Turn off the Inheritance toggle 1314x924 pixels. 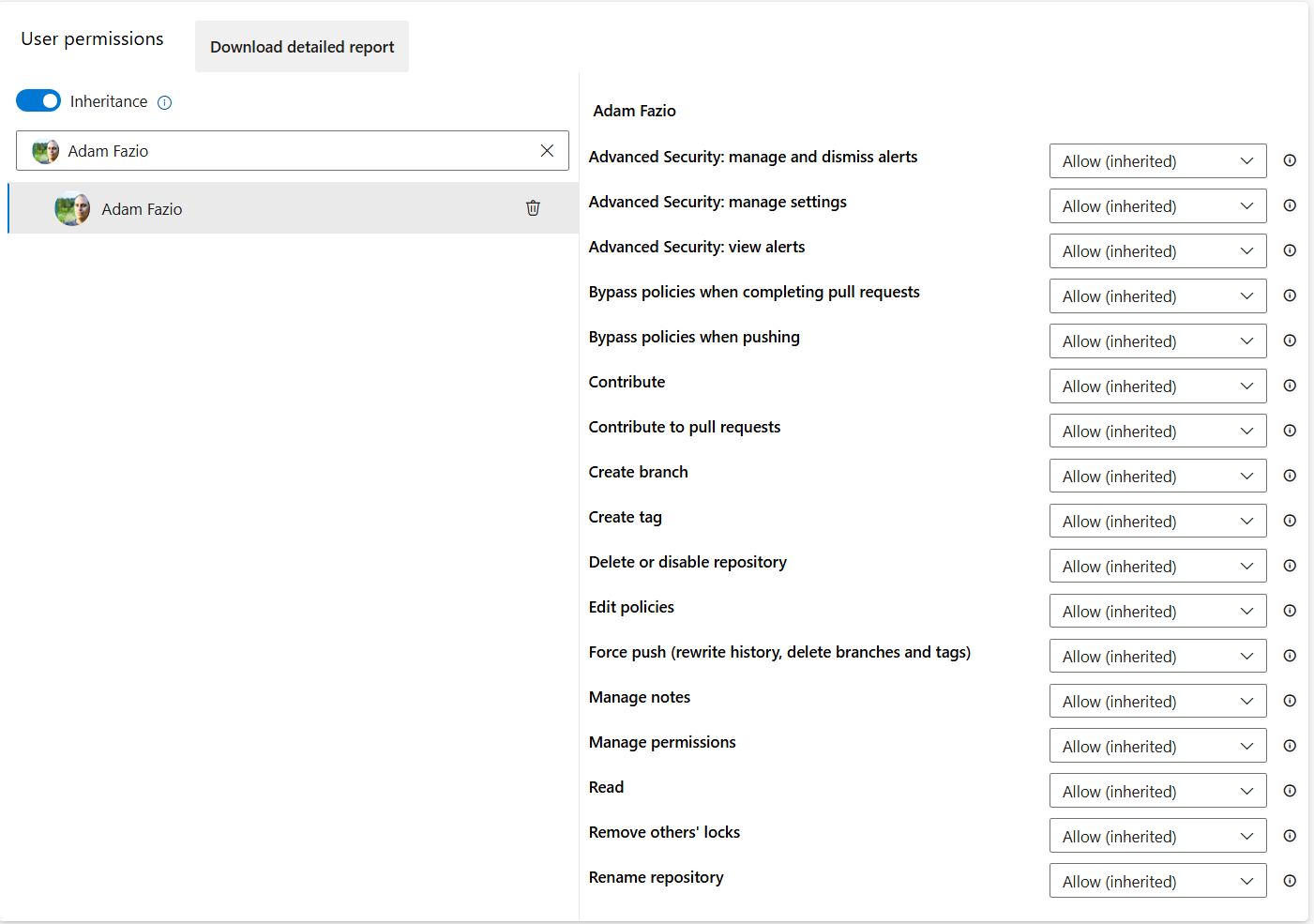[38, 101]
